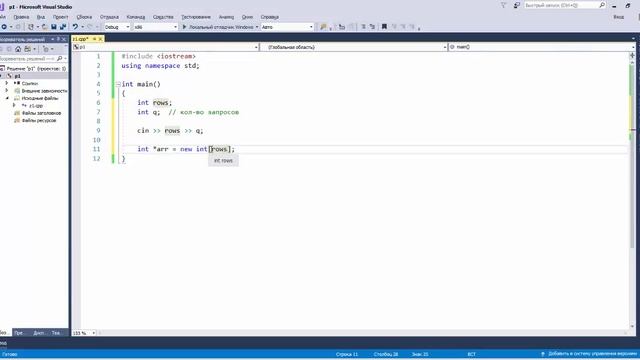The image size is (640, 360).
Task: Select the Исходные файлы folder label
Action: 40,98
